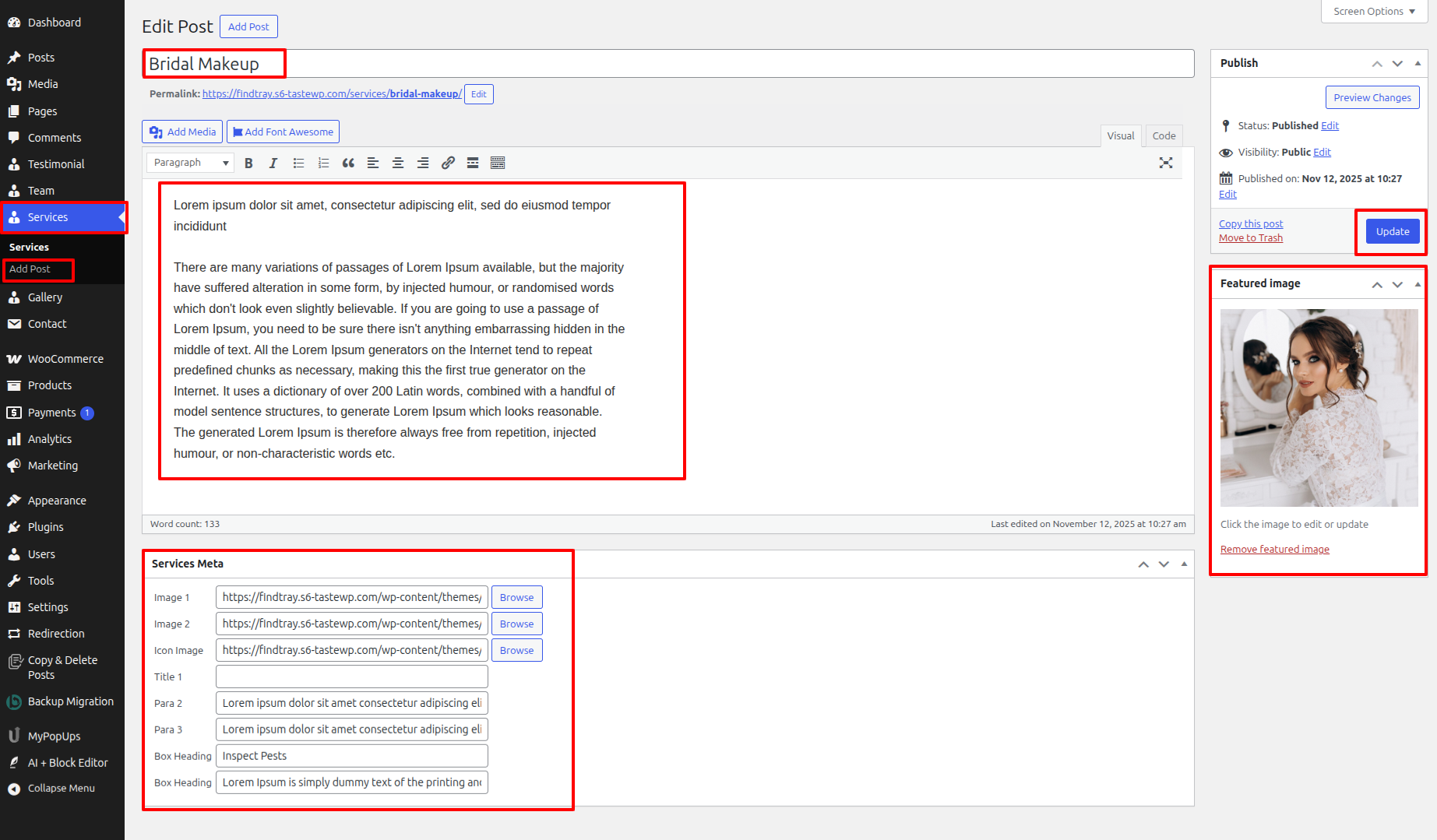Open the Paragraph format dropdown

tap(191, 163)
